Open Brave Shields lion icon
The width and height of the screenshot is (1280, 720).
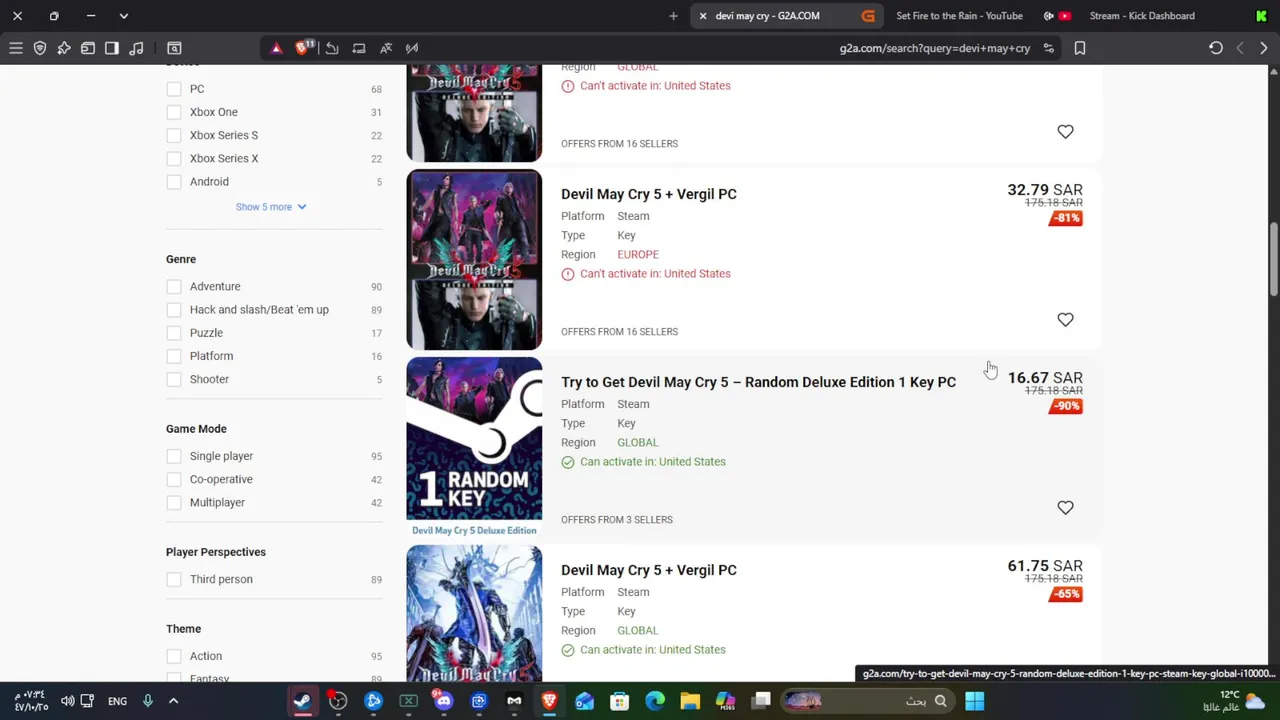pos(303,48)
